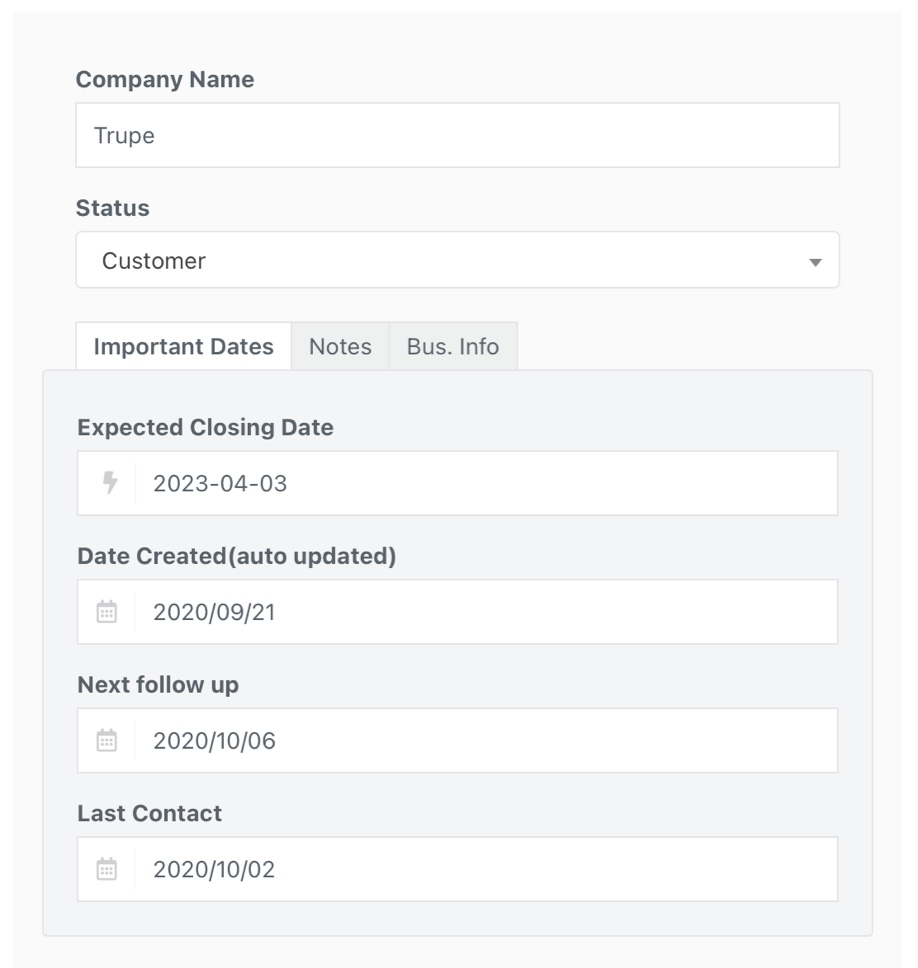This screenshot has width=918, height=968.
Task: Open the Status combo box showing Customer
Action: click(457, 260)
